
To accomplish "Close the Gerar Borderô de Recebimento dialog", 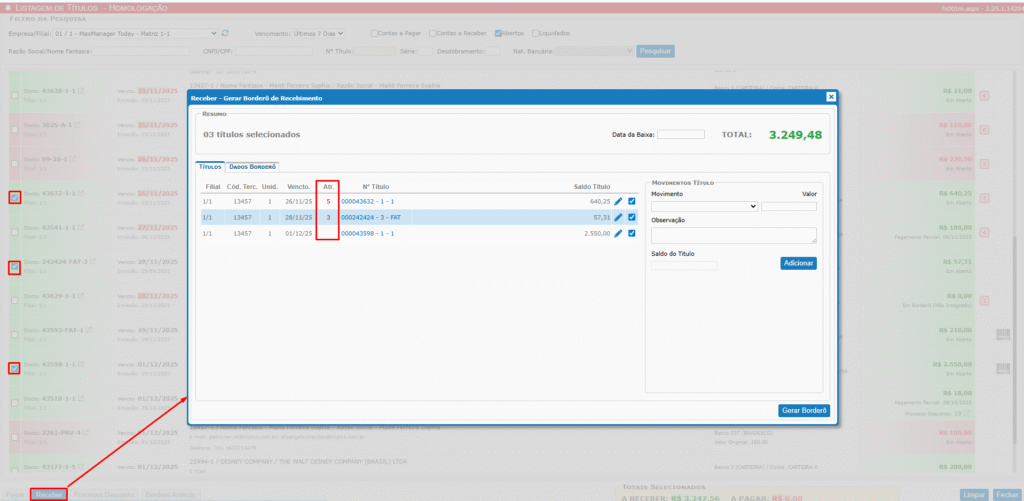I will point(830,97).
